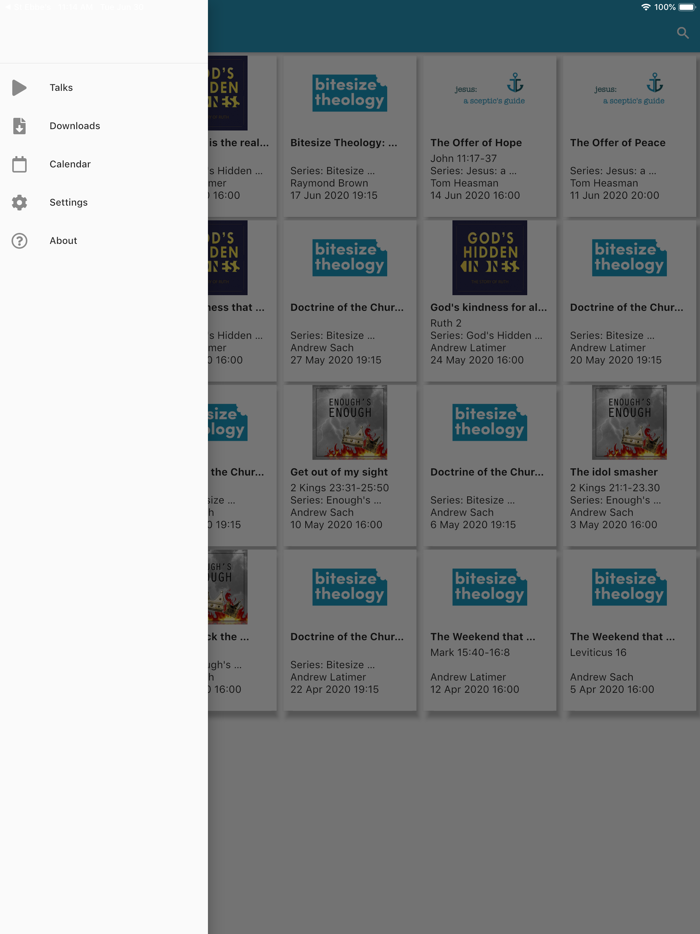
Task: Select date '24 May 2020 16:00'
Action: coord(477,360)
